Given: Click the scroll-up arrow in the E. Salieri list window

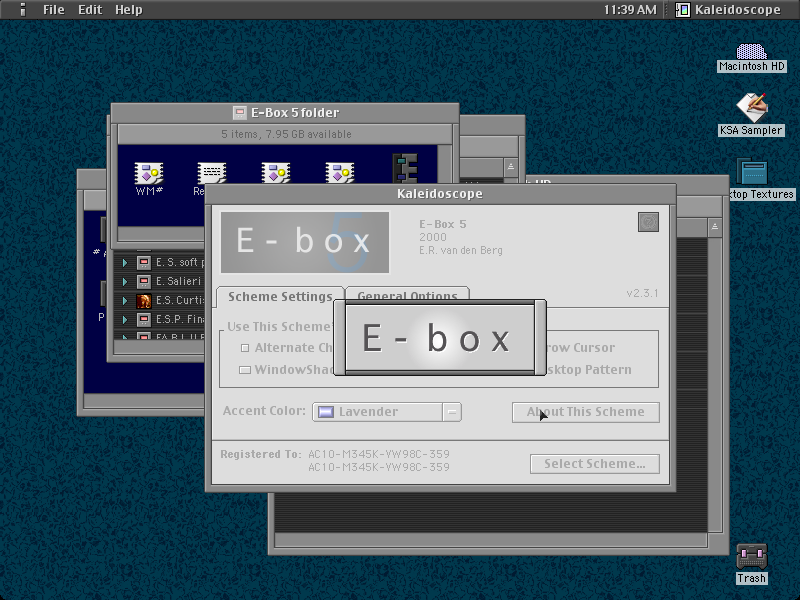Looking at the screenshot, I should click(511, 167).
